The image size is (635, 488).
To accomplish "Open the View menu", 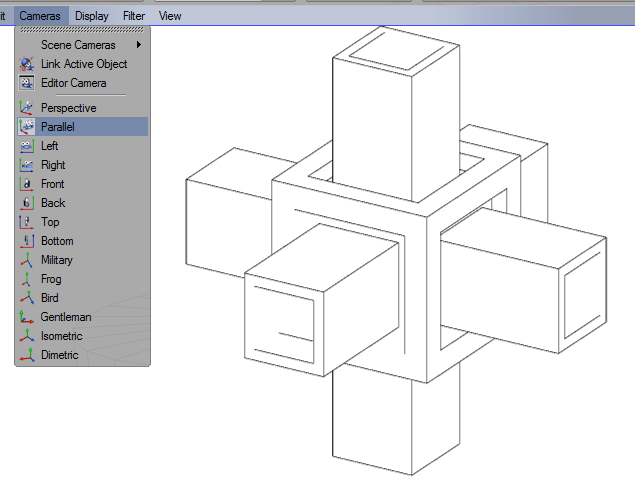I will (x=170, y=16).
